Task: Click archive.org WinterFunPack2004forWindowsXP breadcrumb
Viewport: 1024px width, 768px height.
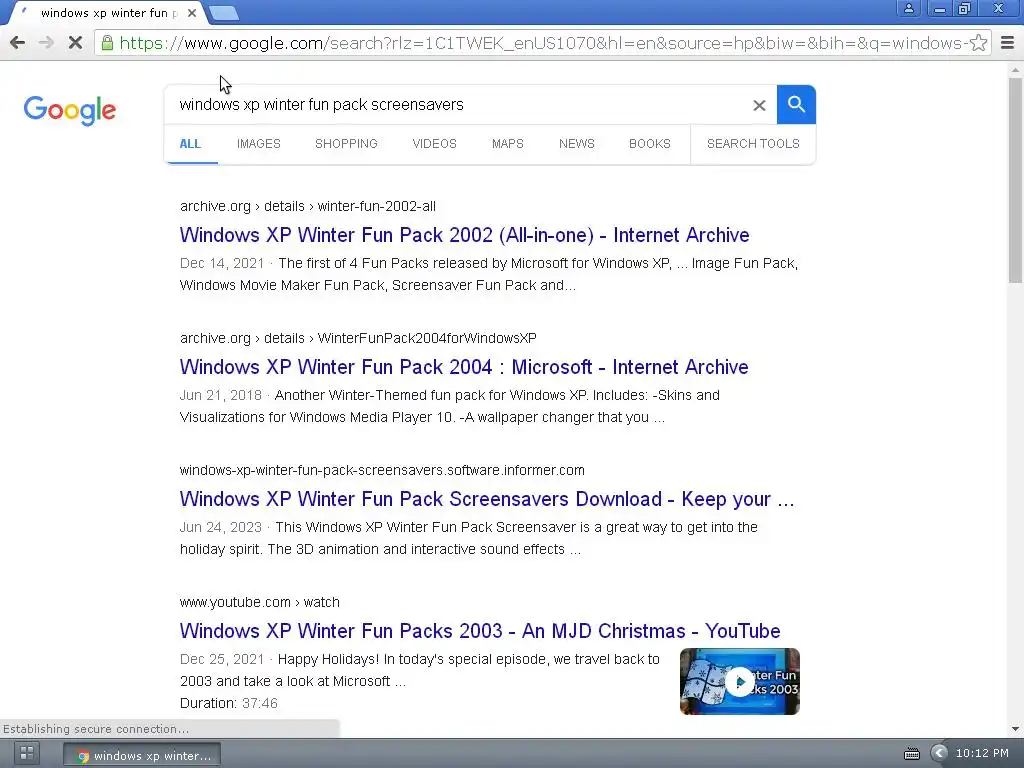Action: point(358,338)
